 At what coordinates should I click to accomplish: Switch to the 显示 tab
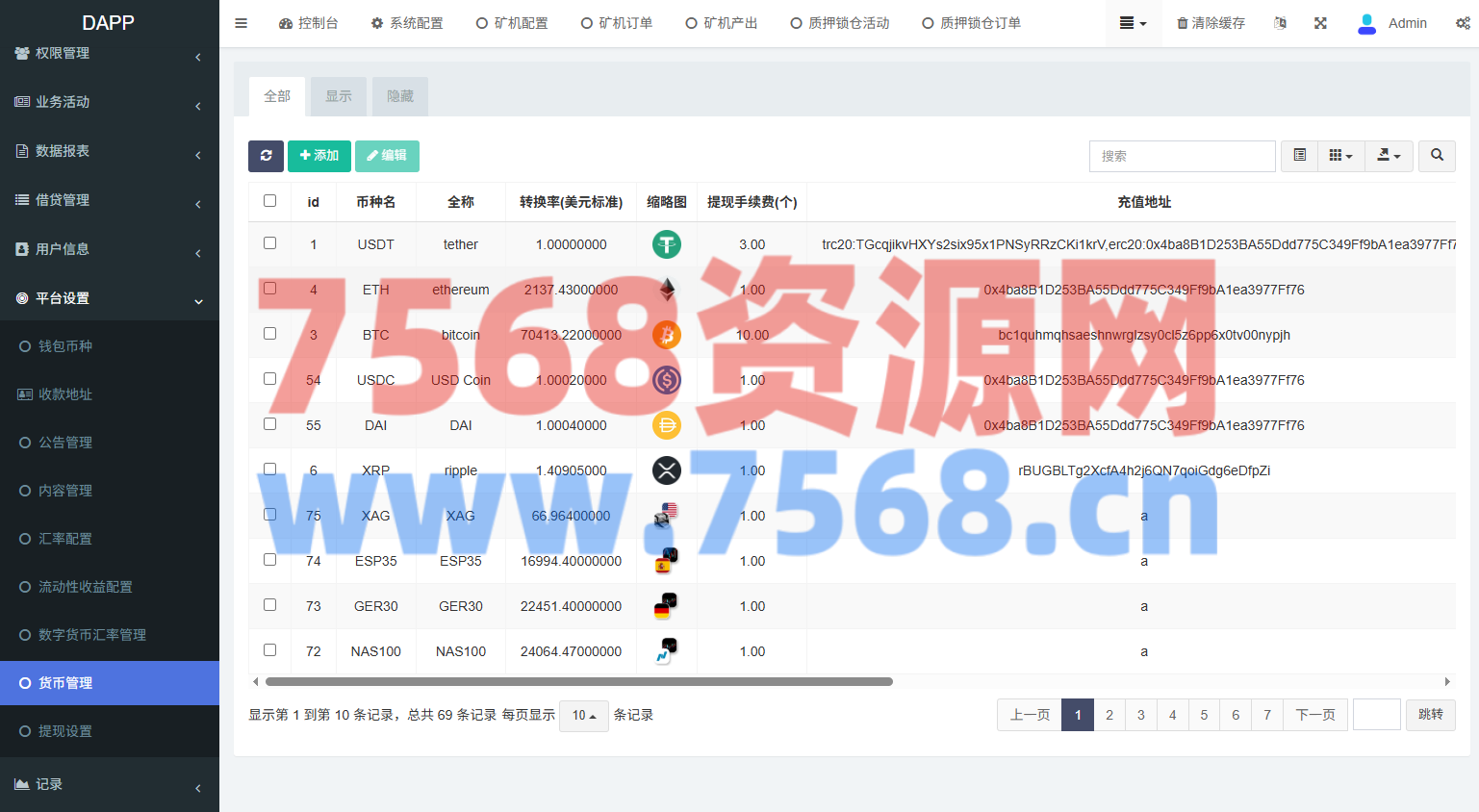(339, 96)
